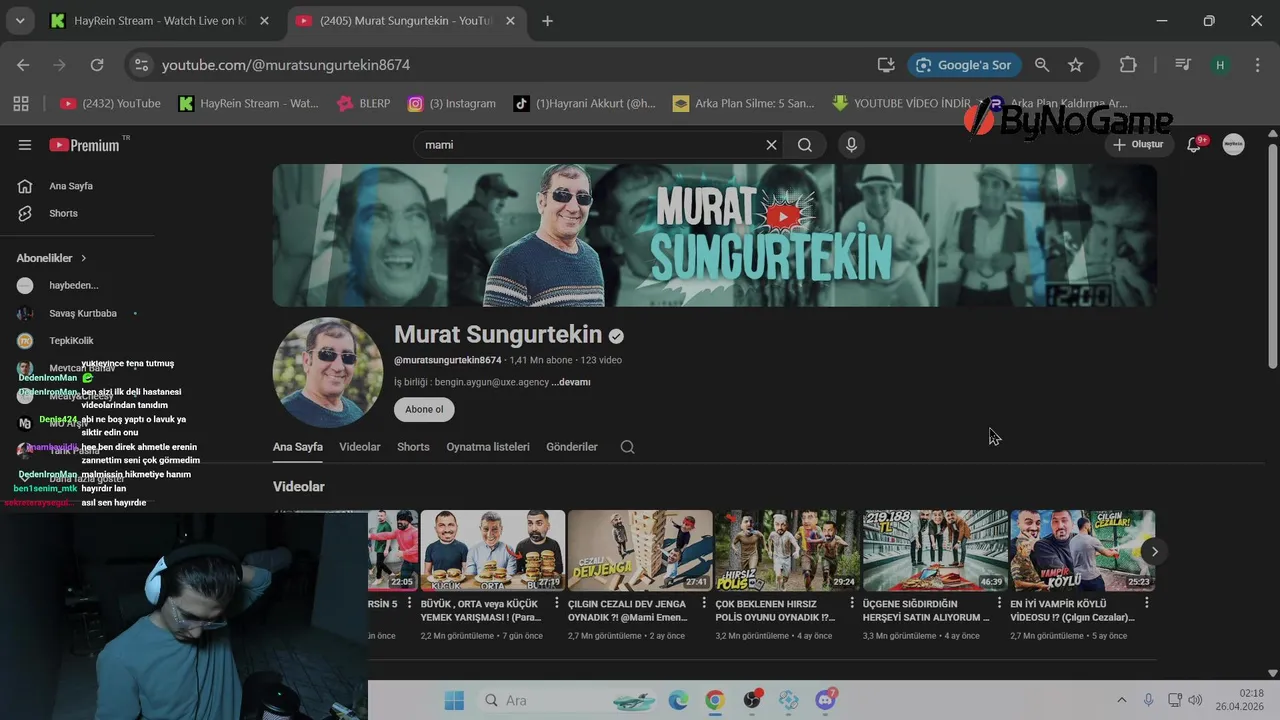
Task: Open TepkiKolik subscription channel
Action: [x=71, y=341]
